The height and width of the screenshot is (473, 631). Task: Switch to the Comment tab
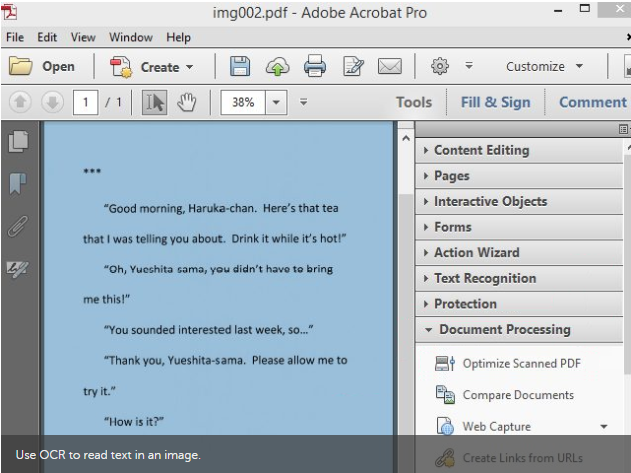point(593,102)
